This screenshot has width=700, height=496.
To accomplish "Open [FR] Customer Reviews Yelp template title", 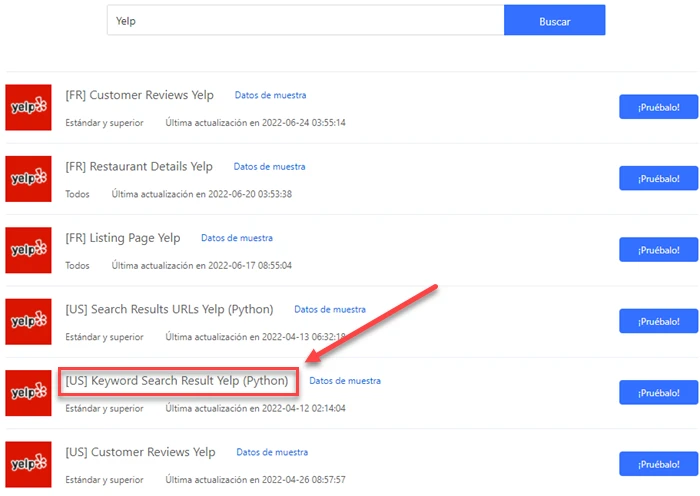I will pos(139,95).
